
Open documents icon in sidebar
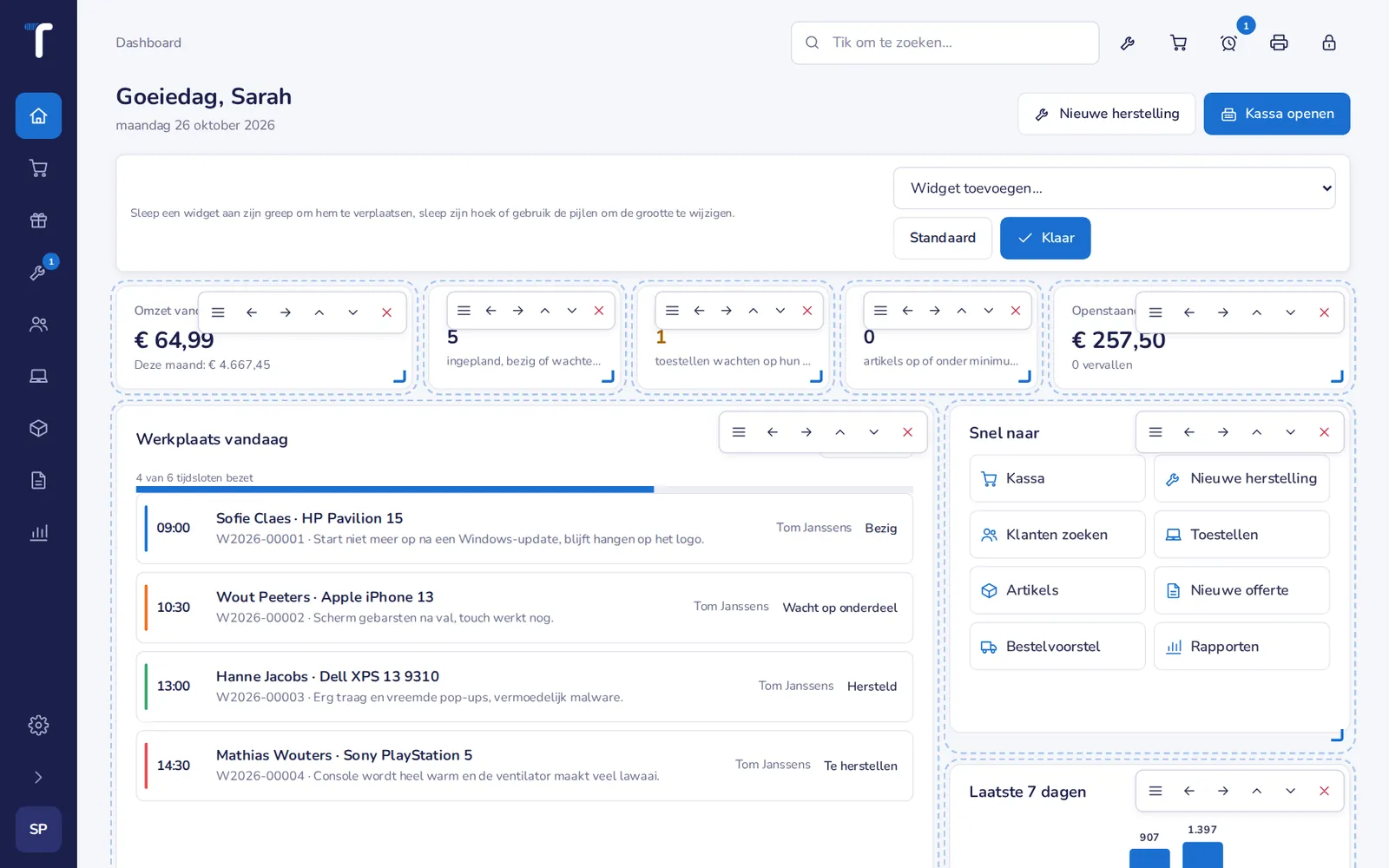coord(38,480)
